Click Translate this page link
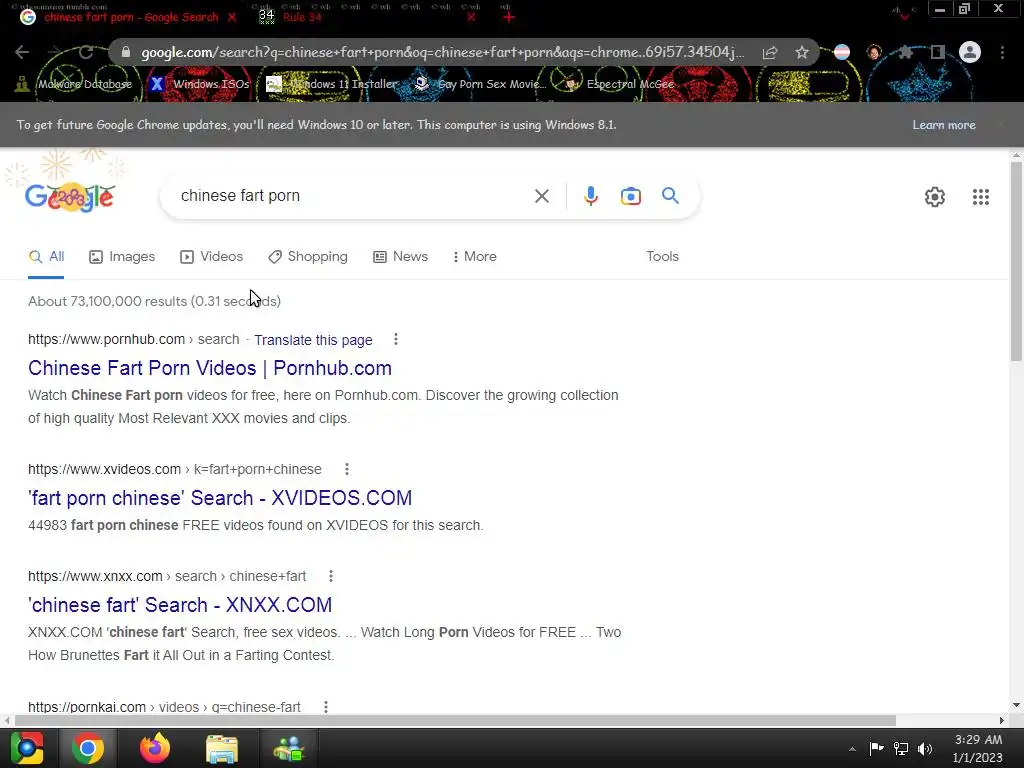The width and height of the screenshot is (1024, 768). click(x=313, y=340)
